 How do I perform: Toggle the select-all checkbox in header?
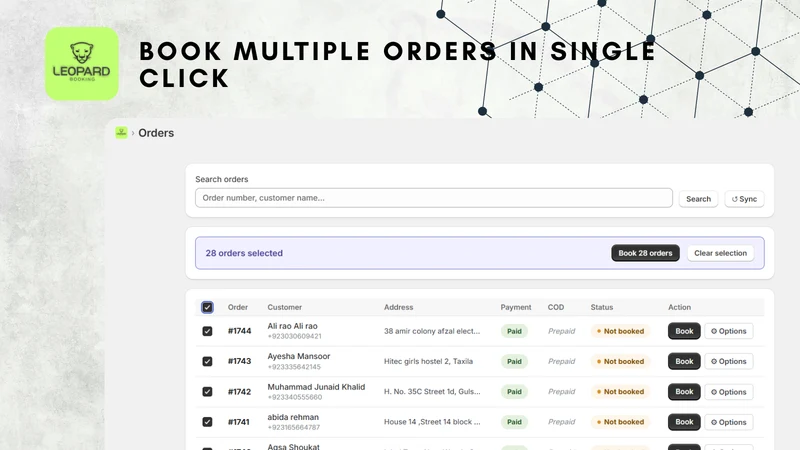[207, 307]
